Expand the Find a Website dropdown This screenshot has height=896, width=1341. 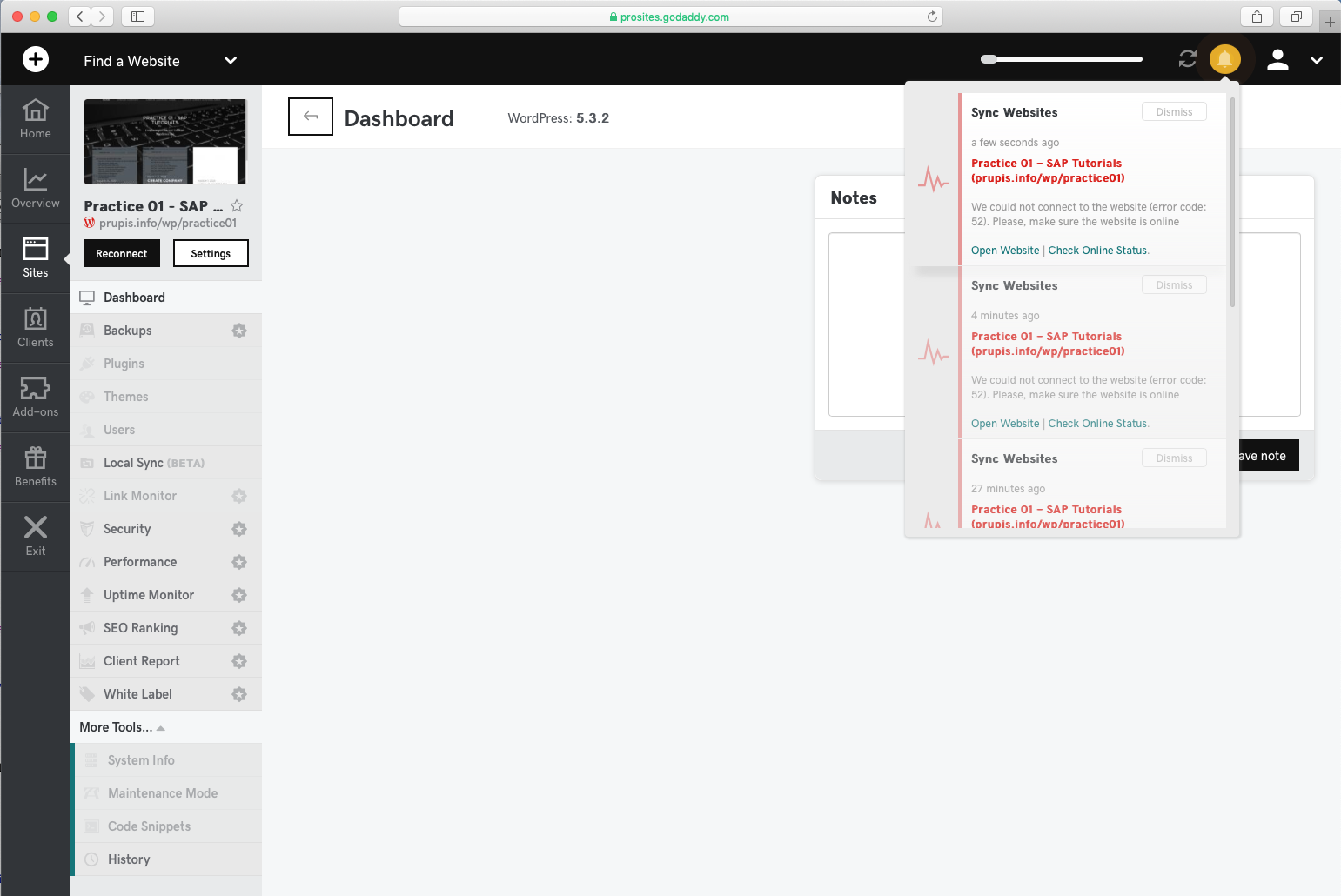click(230, 60)
